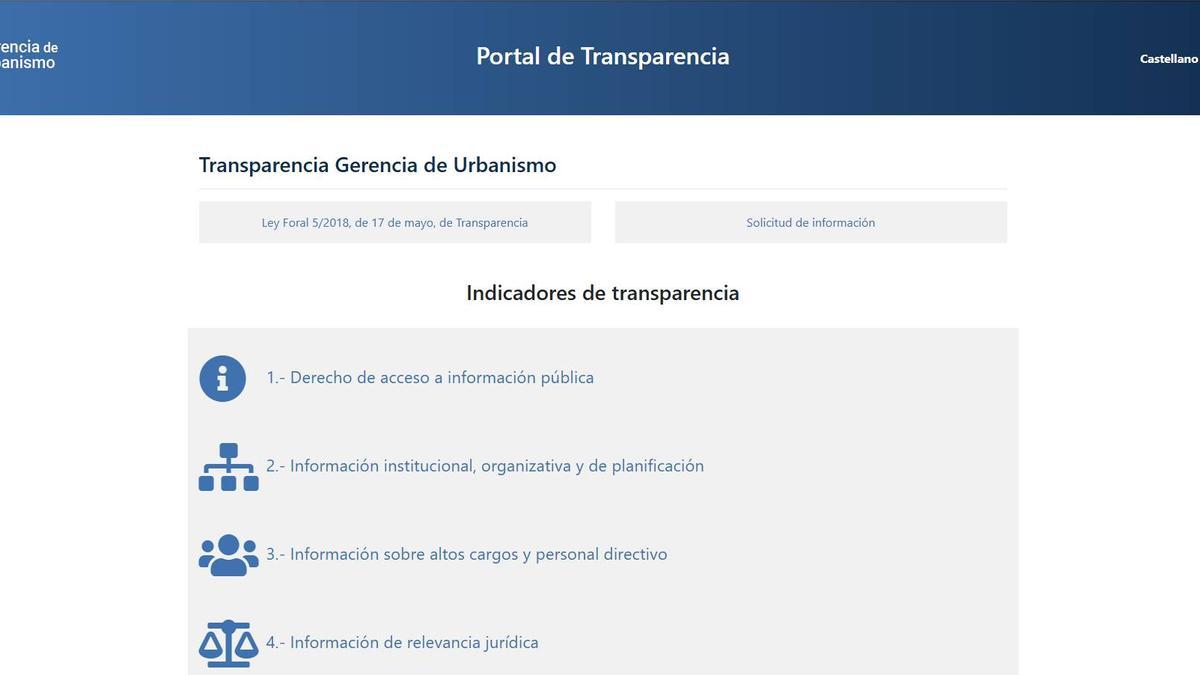Click the Portal de Transparencia header title

[602, 56]
